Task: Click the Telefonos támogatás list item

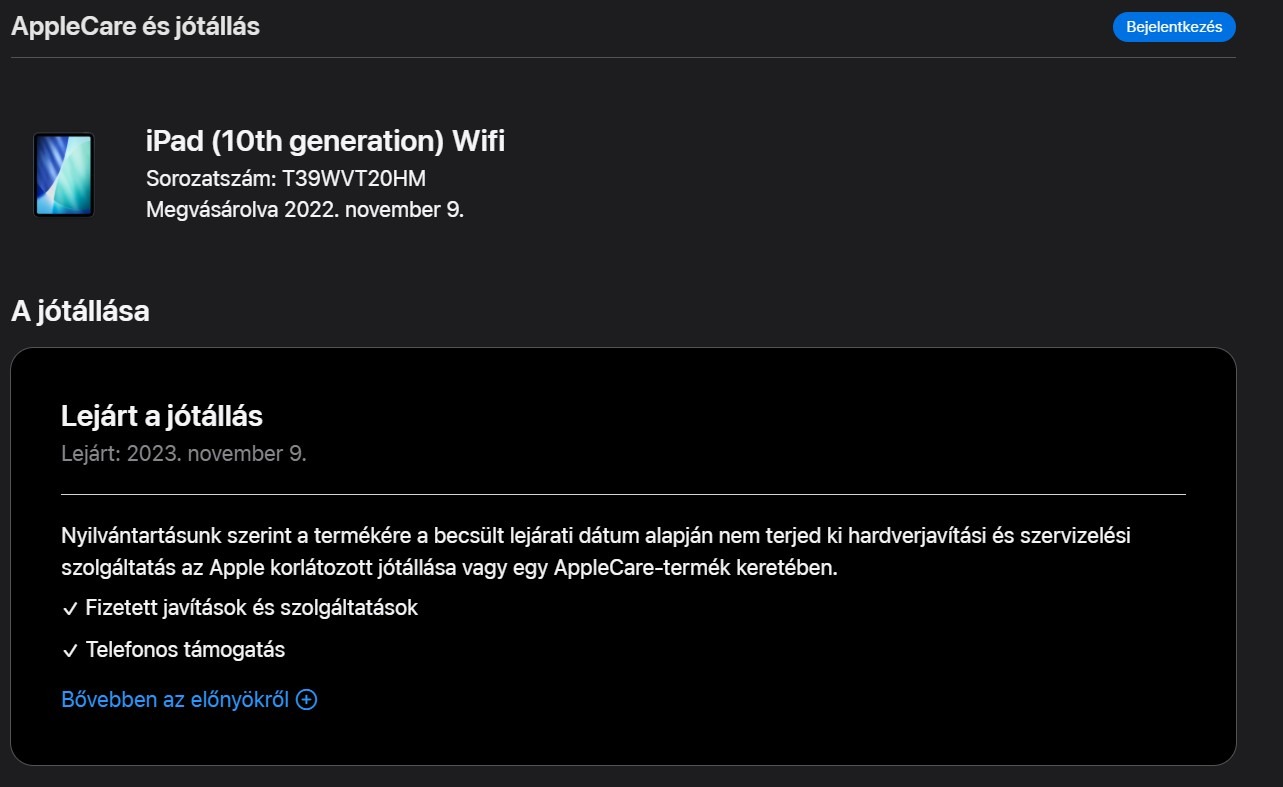Action: [x=185, y=650]
